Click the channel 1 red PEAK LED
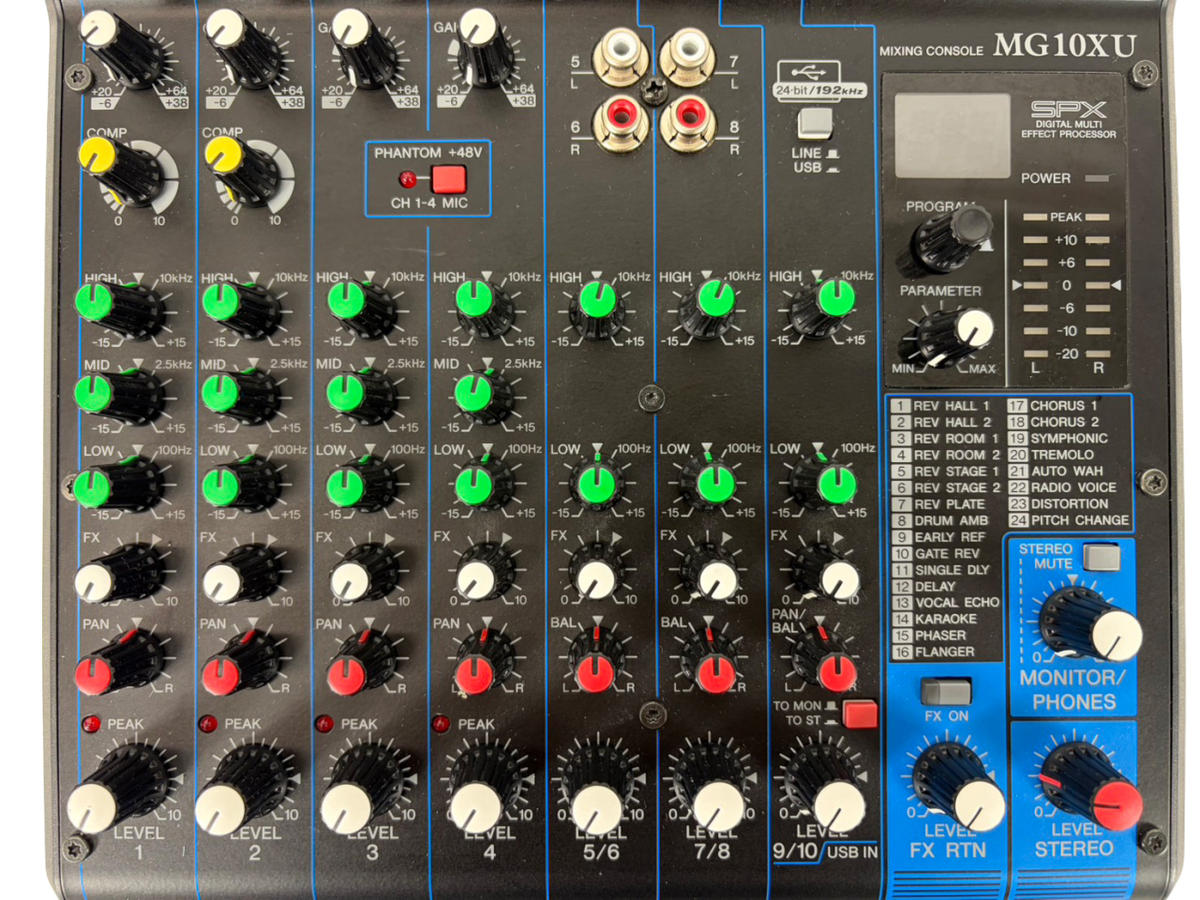 point(91,723)
